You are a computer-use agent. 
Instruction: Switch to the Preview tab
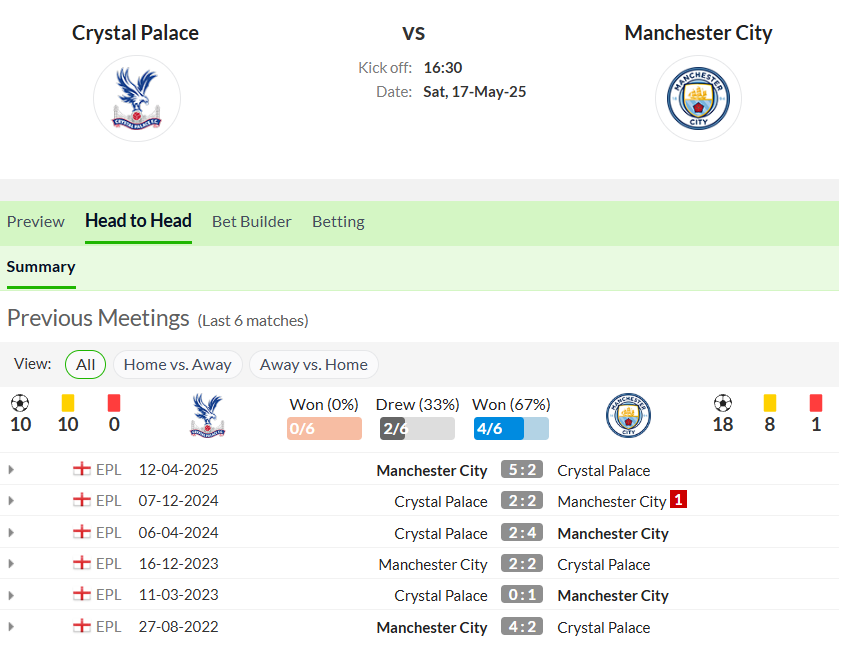[x=35, y=222]
